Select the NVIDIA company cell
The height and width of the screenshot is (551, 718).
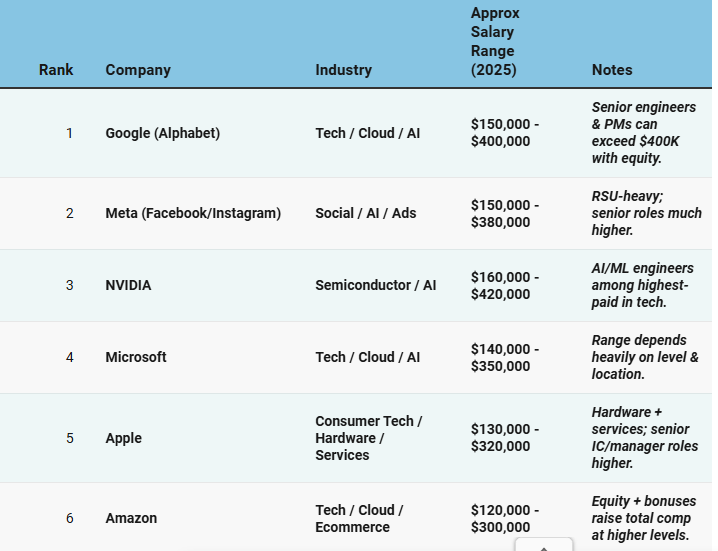(128, 285)
